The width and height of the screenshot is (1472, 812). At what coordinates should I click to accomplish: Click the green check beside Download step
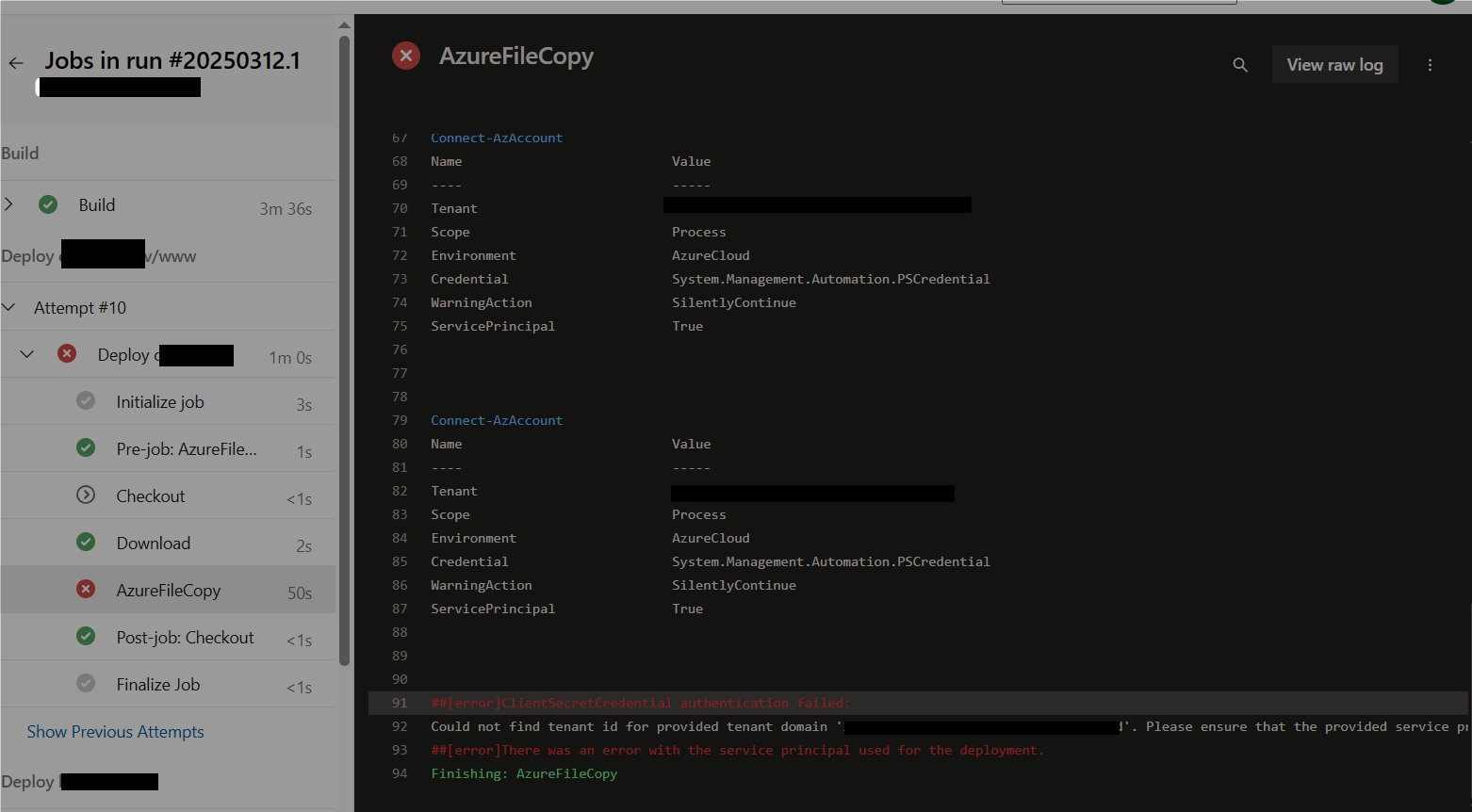tap(85, 542)
